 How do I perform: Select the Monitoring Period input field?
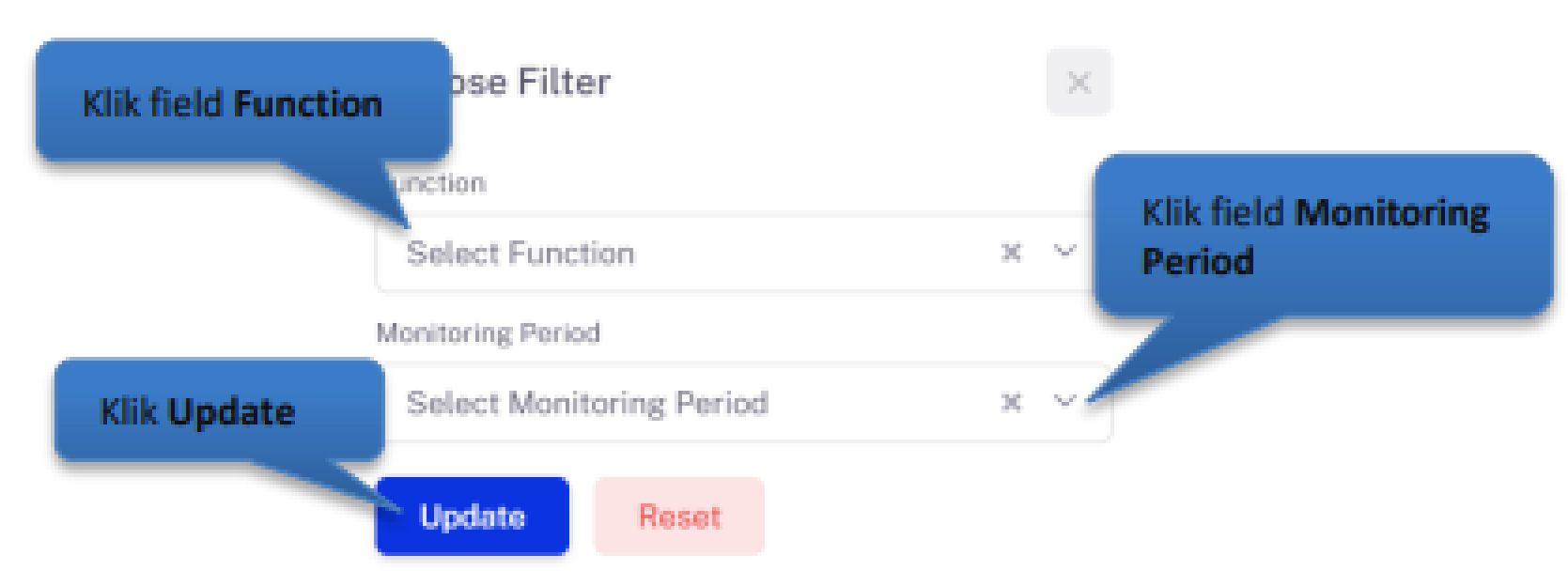(x=658, y=402)
